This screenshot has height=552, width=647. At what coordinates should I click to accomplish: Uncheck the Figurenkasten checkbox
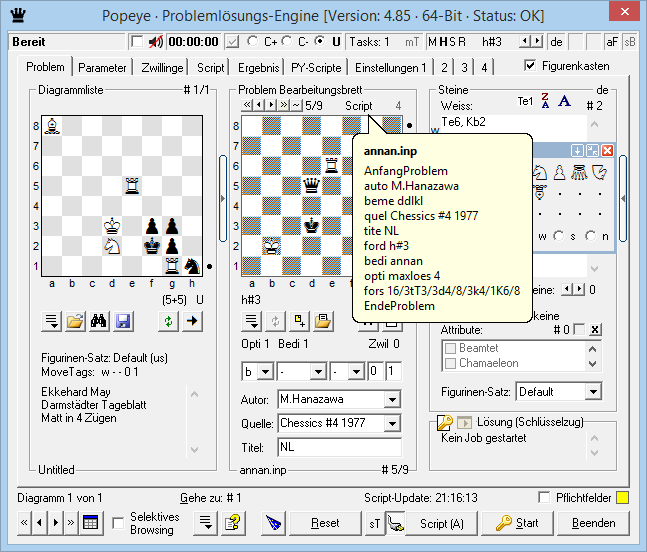tap(531, 66)
